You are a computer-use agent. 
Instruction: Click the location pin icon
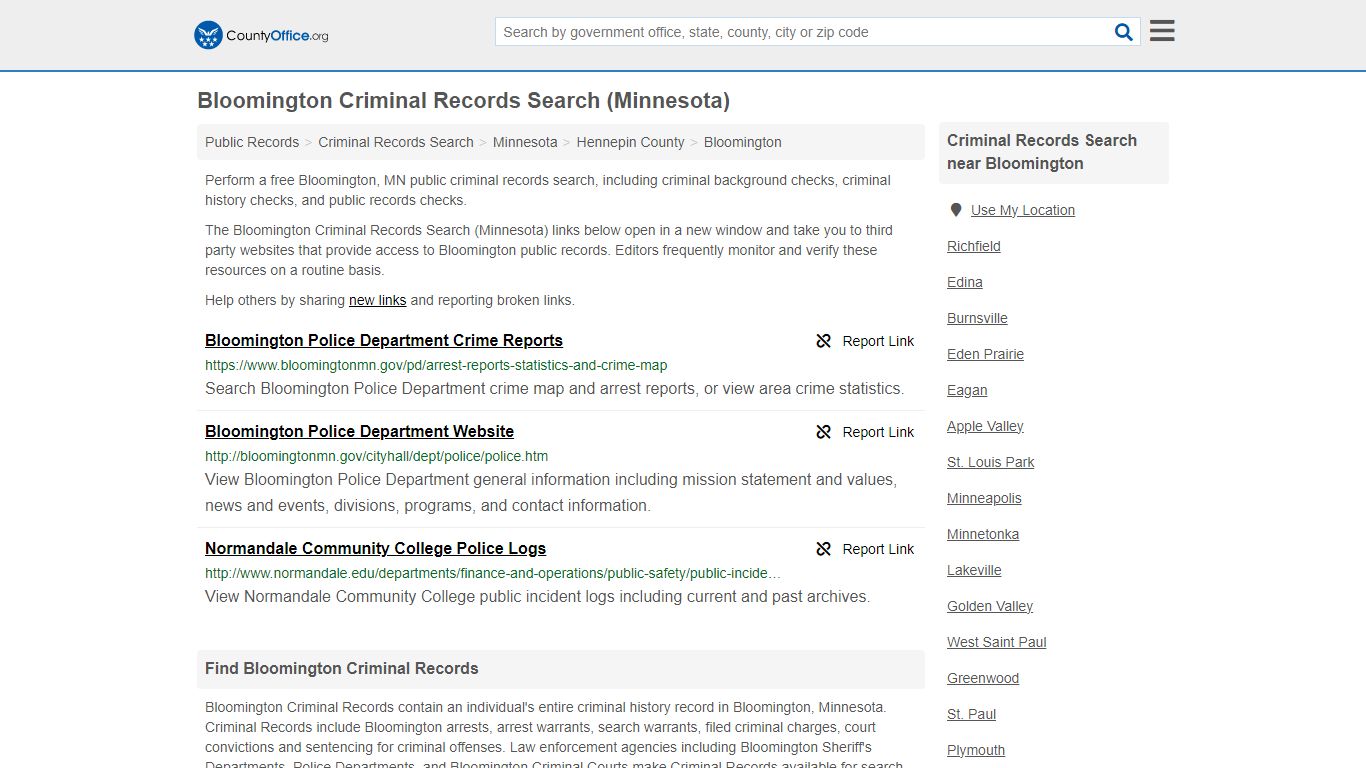[955, 210]
